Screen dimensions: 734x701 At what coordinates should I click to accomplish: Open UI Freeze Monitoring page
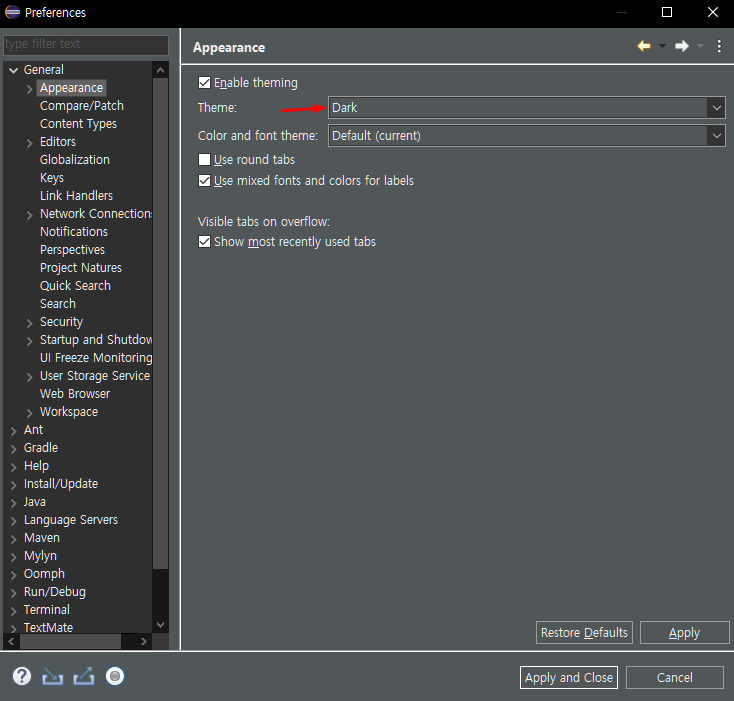tap(96, 358)
